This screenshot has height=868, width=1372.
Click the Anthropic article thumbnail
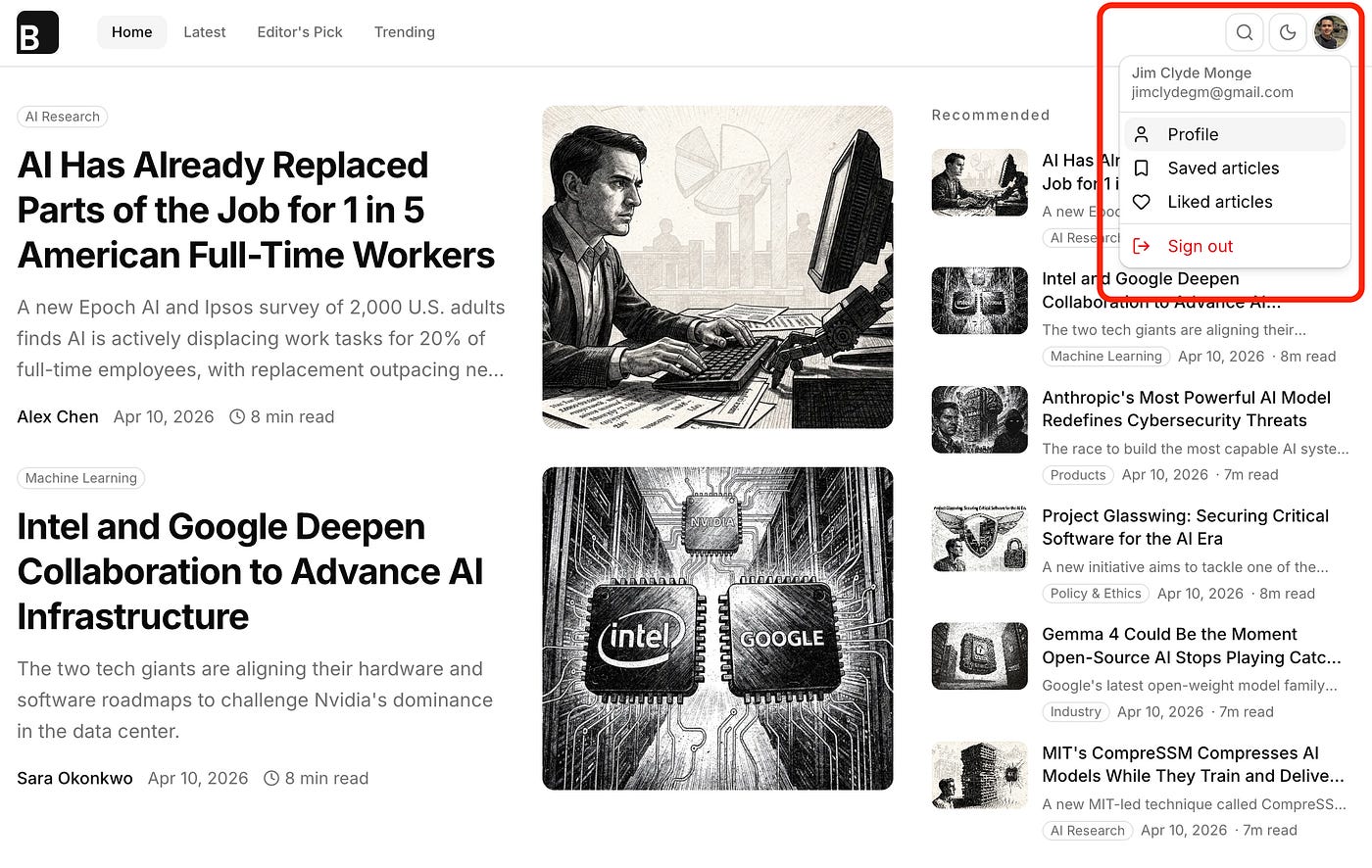coord(980,419)
